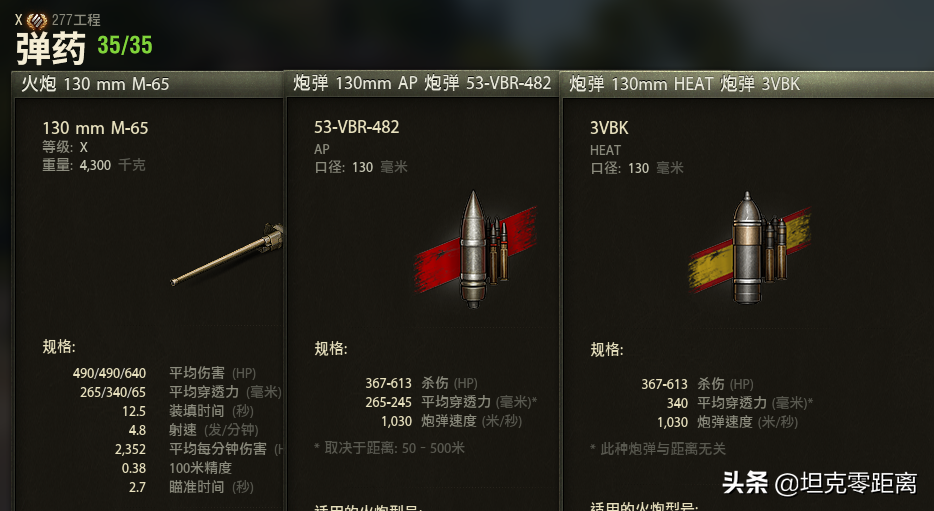
Task: Click the 弹药 ammunition heading
Action: tap(51, 48)
